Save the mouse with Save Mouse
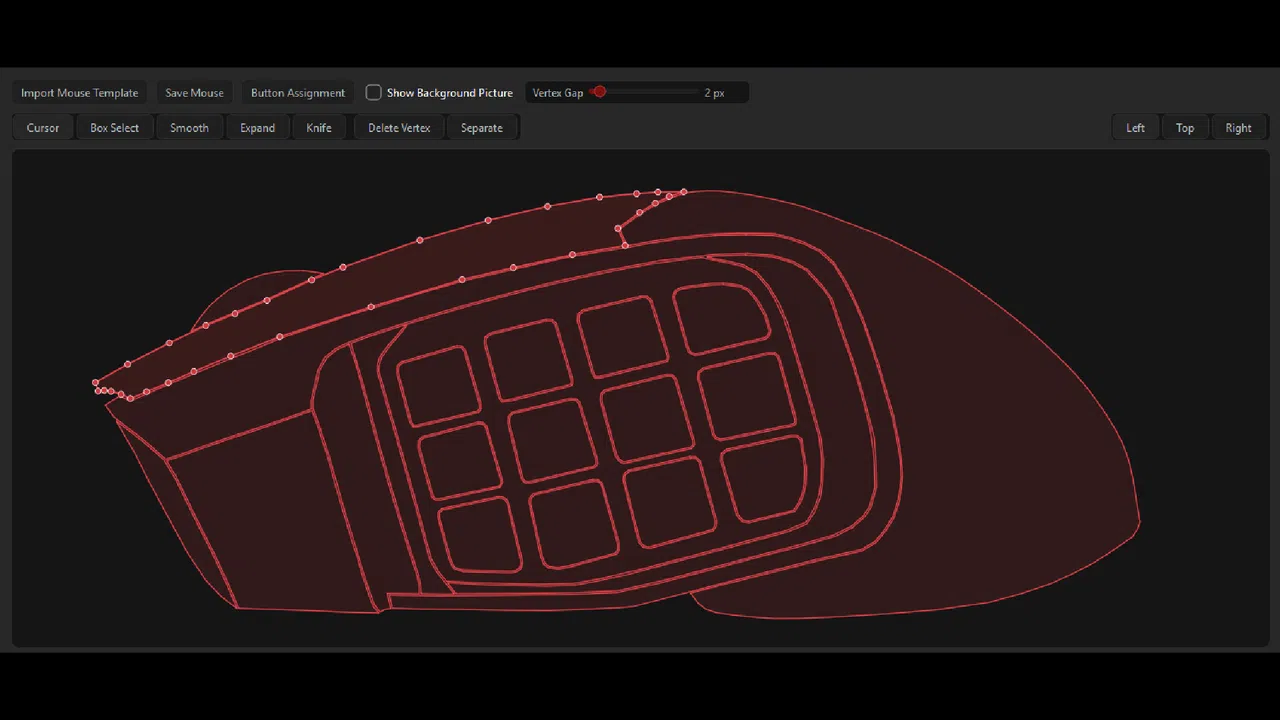This screenshot has height=720, width=1280. click(194, 93)
